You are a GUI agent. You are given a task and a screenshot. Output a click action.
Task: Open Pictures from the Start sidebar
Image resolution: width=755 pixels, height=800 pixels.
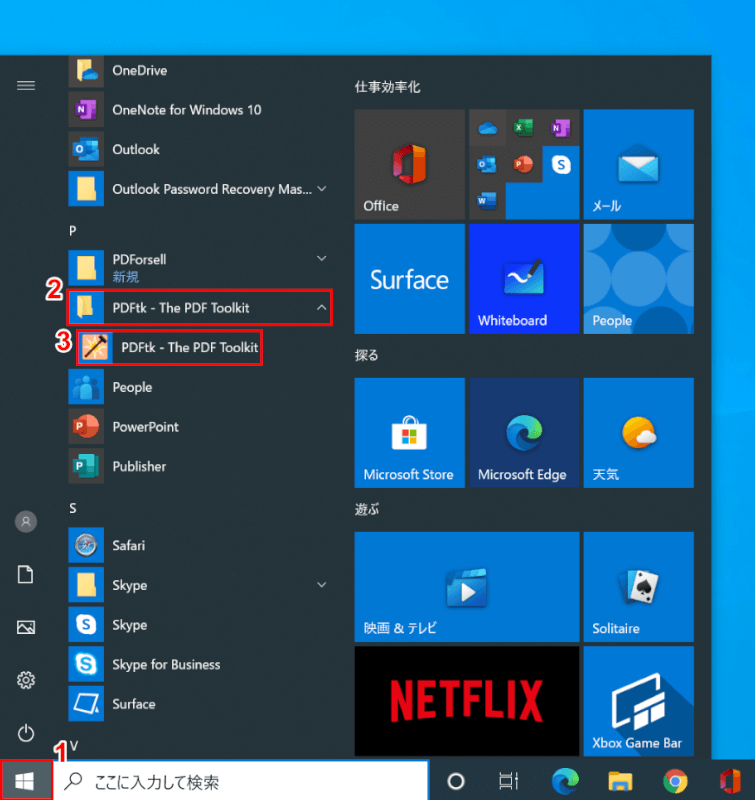coord(26,627)
